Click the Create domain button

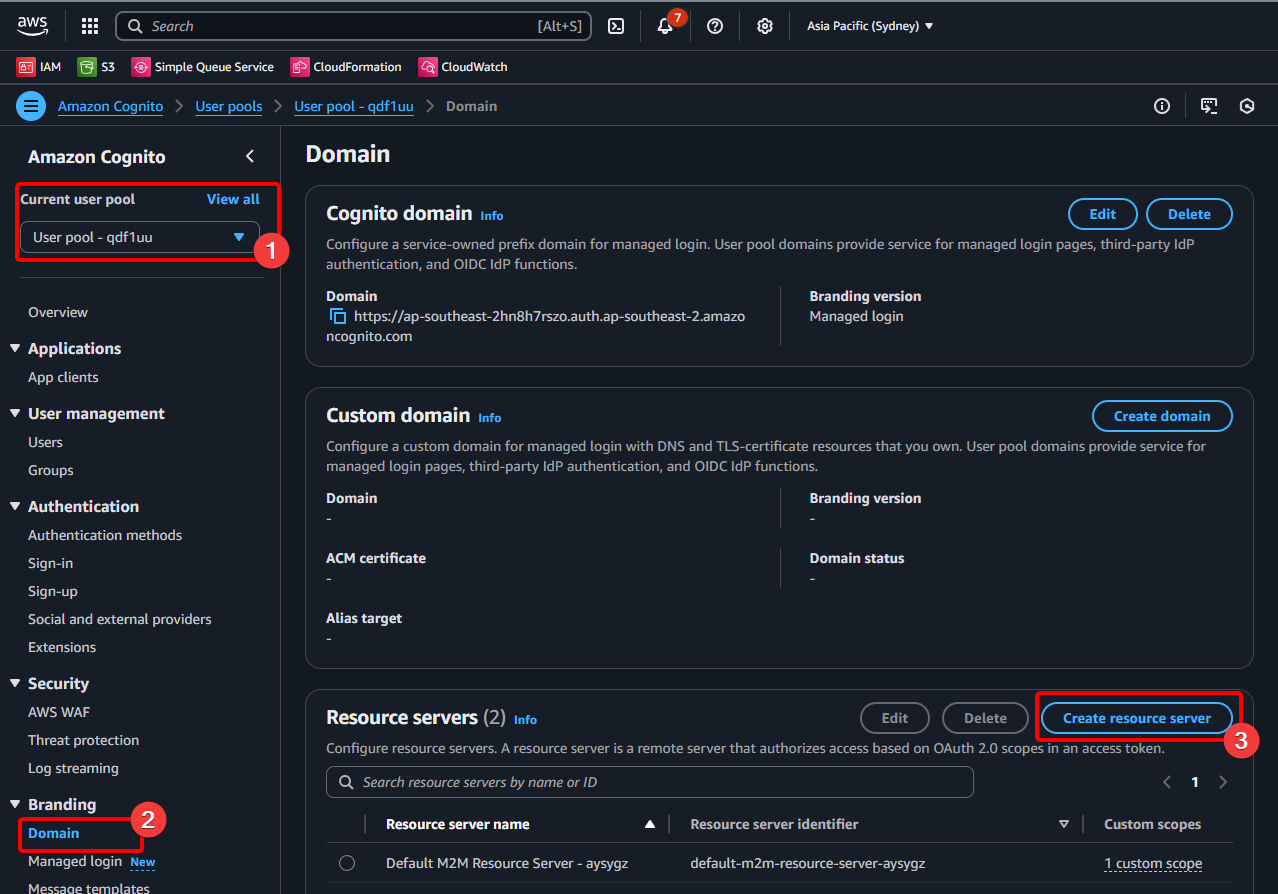(1161, 416)
